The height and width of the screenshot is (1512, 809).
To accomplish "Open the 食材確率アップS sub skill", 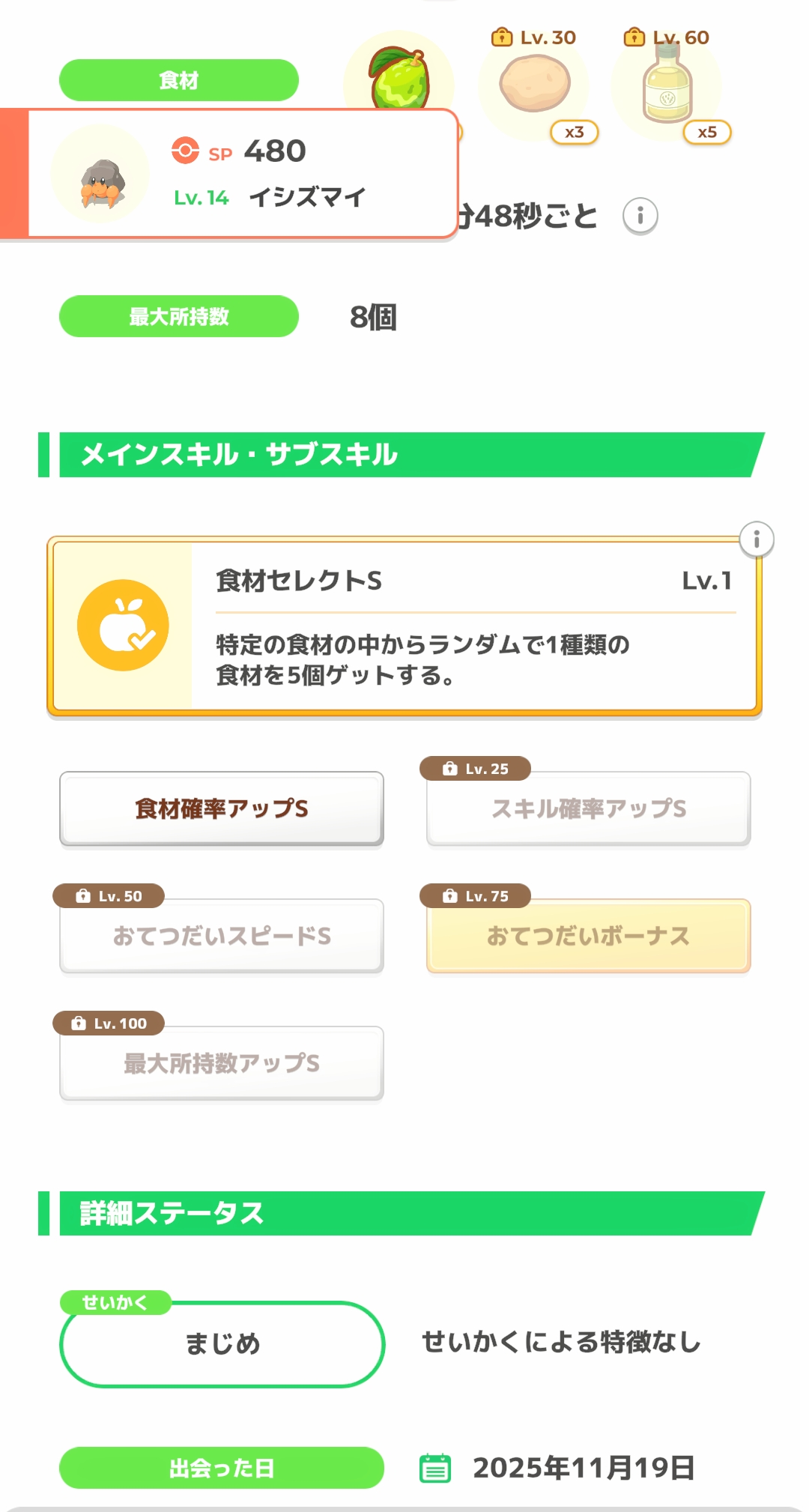I will point(222,808).
